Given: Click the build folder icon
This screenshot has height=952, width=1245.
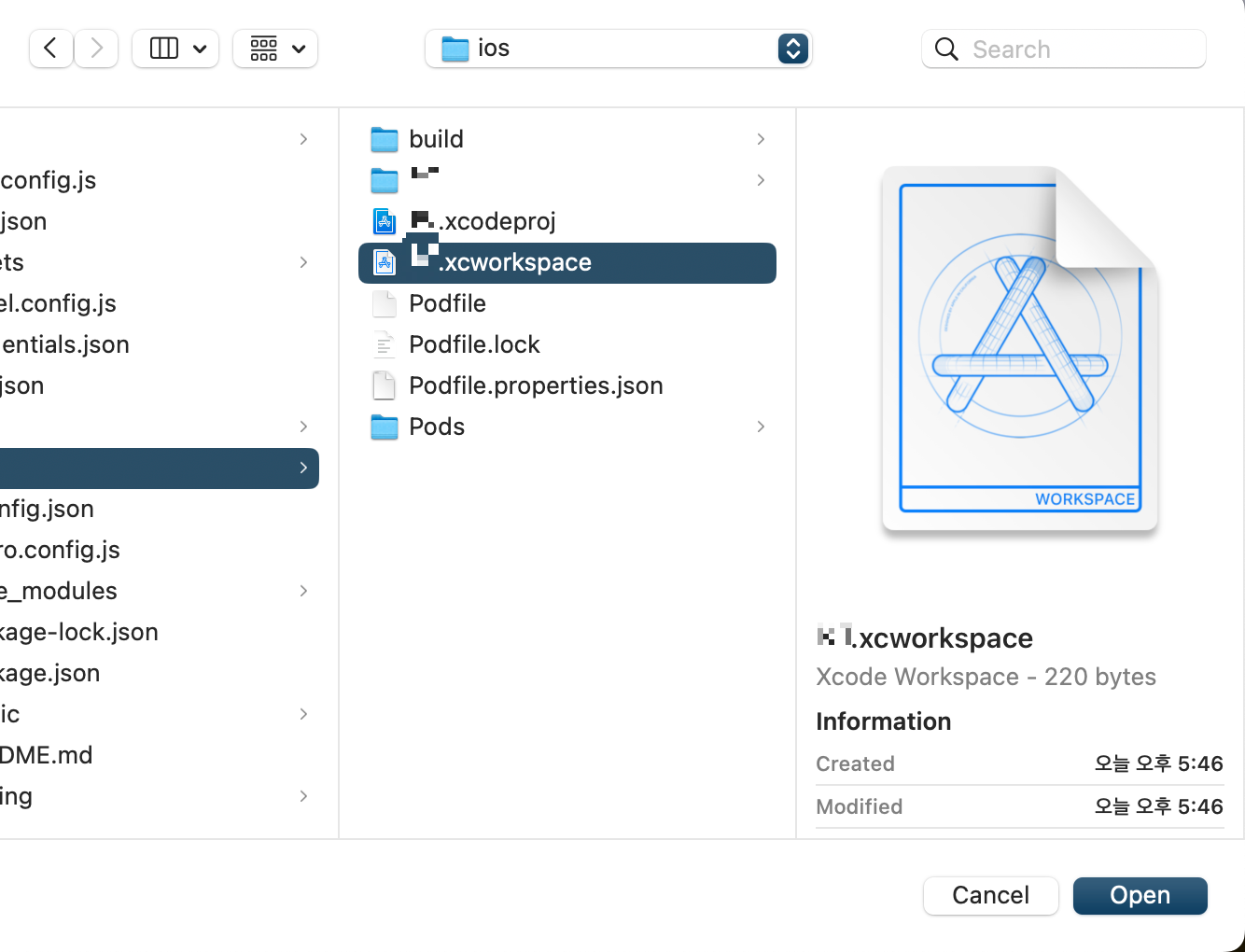Looking at the screenshot, I should (385, 139).
